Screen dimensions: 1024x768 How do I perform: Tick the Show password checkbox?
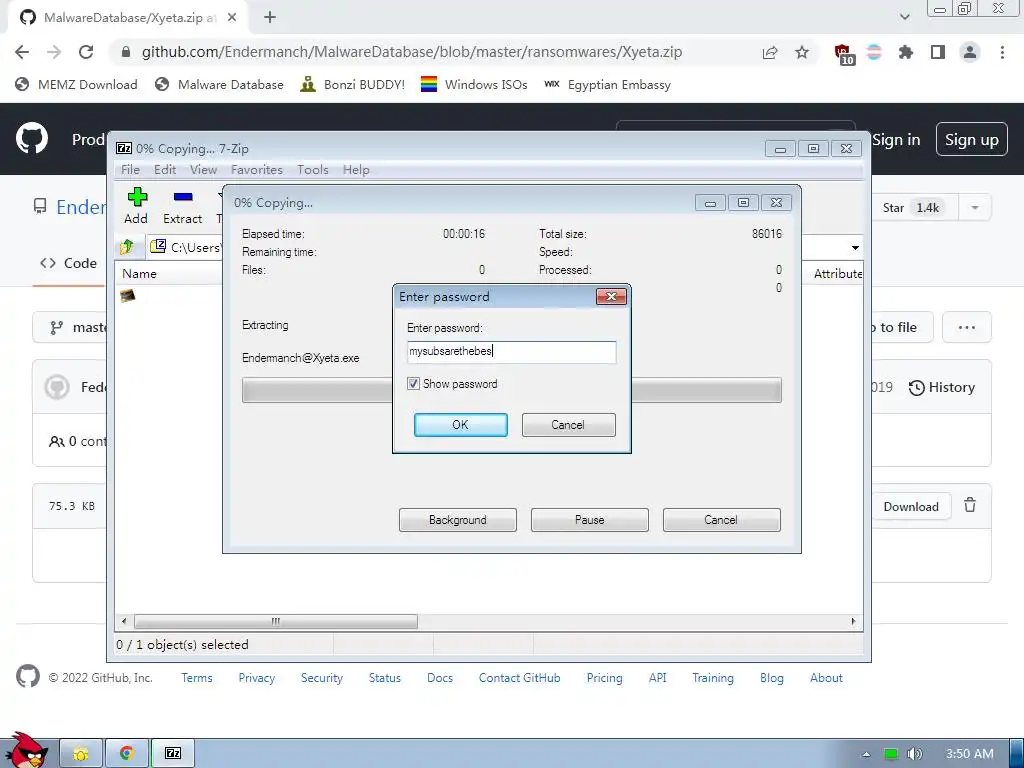pos(413,383)
